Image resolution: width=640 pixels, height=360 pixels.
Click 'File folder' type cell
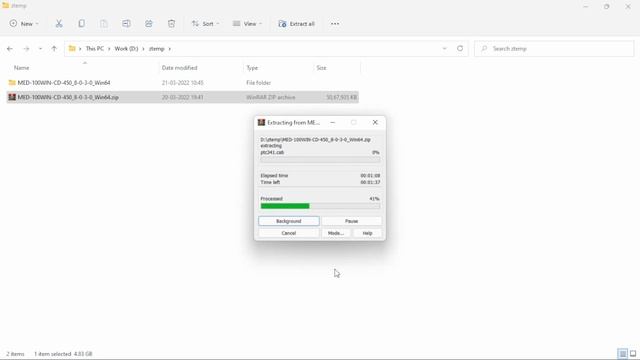click(258, 82)
